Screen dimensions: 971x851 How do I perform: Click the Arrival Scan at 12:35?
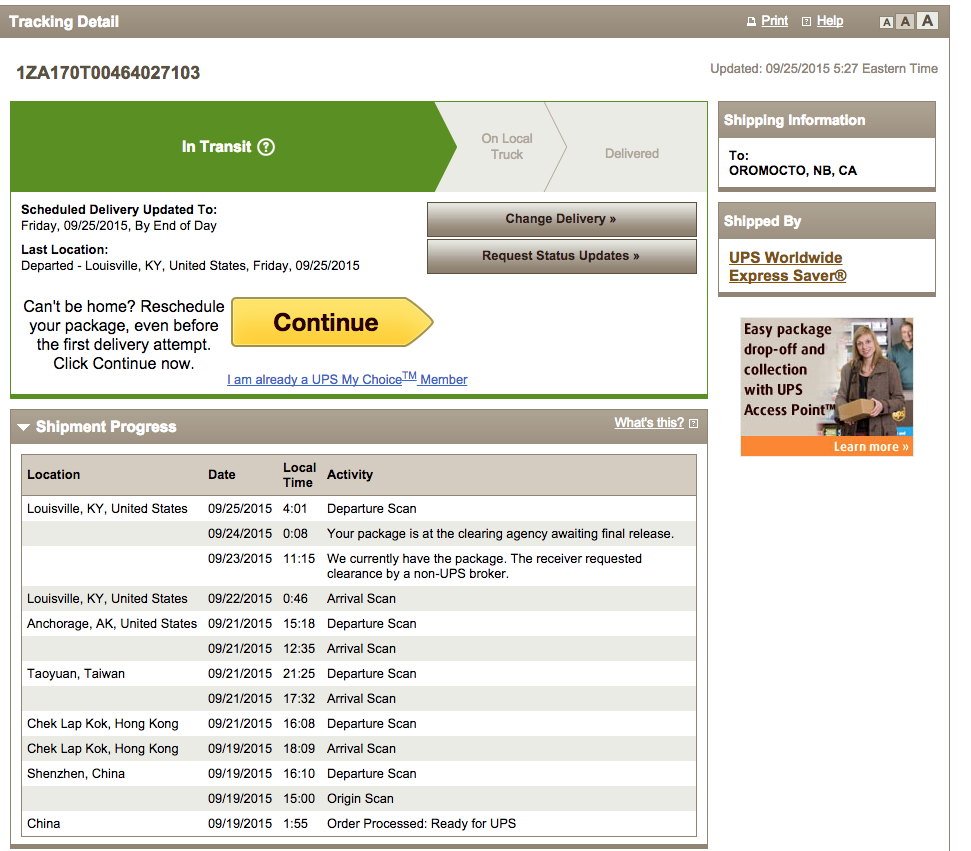(361, 648)
